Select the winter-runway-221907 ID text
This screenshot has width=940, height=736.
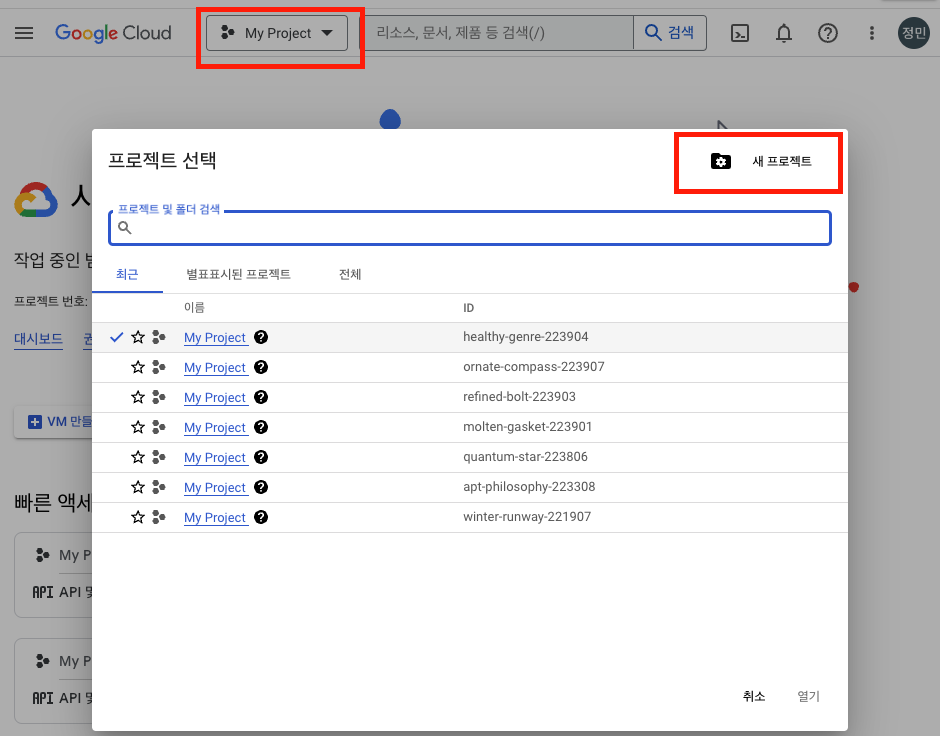click(x=527, y=517)
